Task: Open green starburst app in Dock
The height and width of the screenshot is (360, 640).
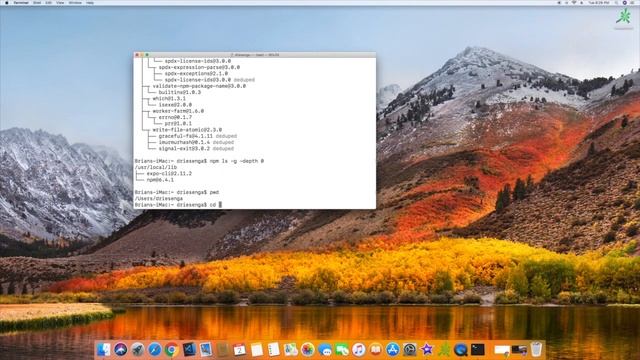Action: pyautogui.click(x=444, y=349)
